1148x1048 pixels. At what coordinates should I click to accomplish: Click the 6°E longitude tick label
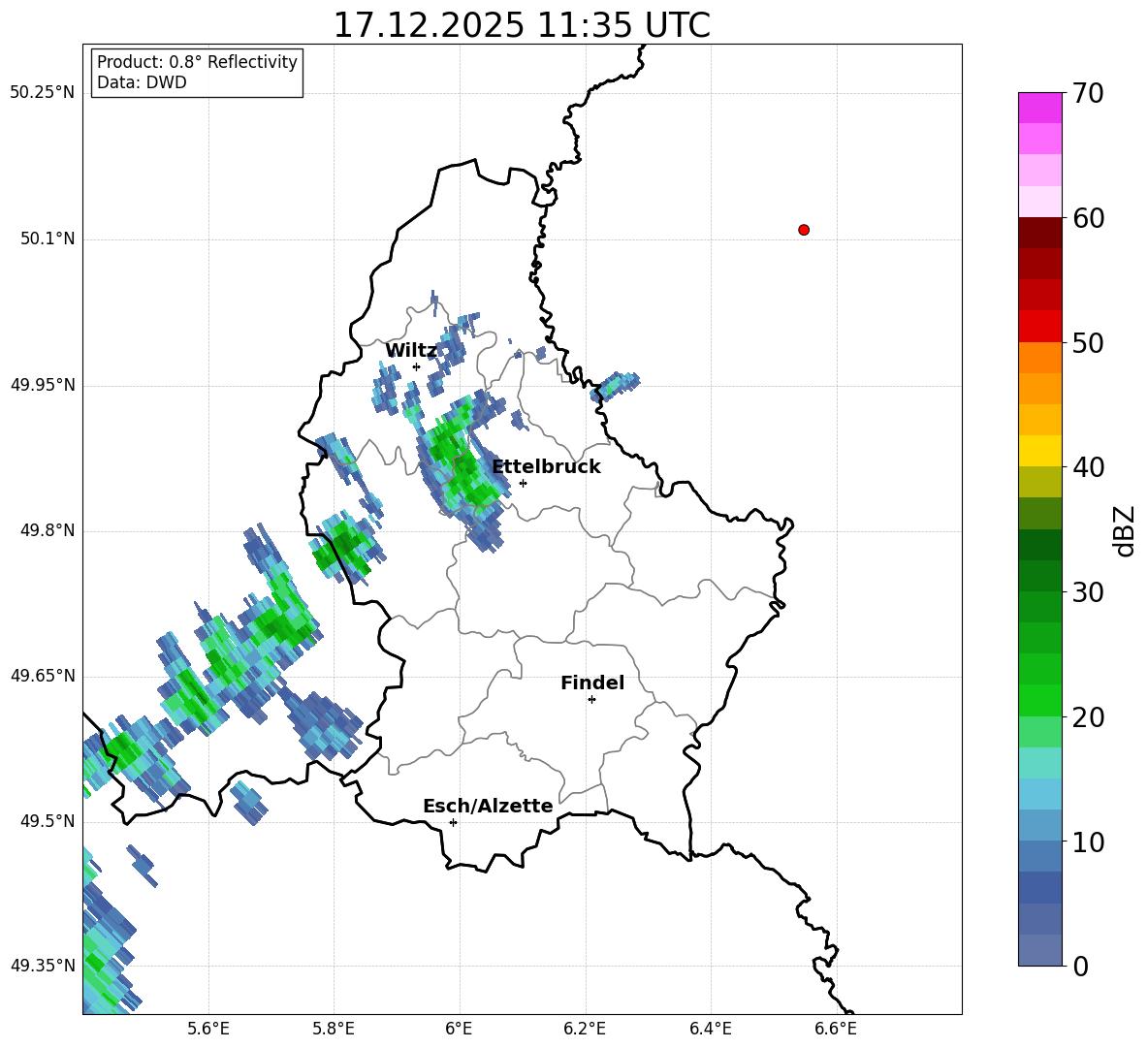click(x=459, y=1029)
